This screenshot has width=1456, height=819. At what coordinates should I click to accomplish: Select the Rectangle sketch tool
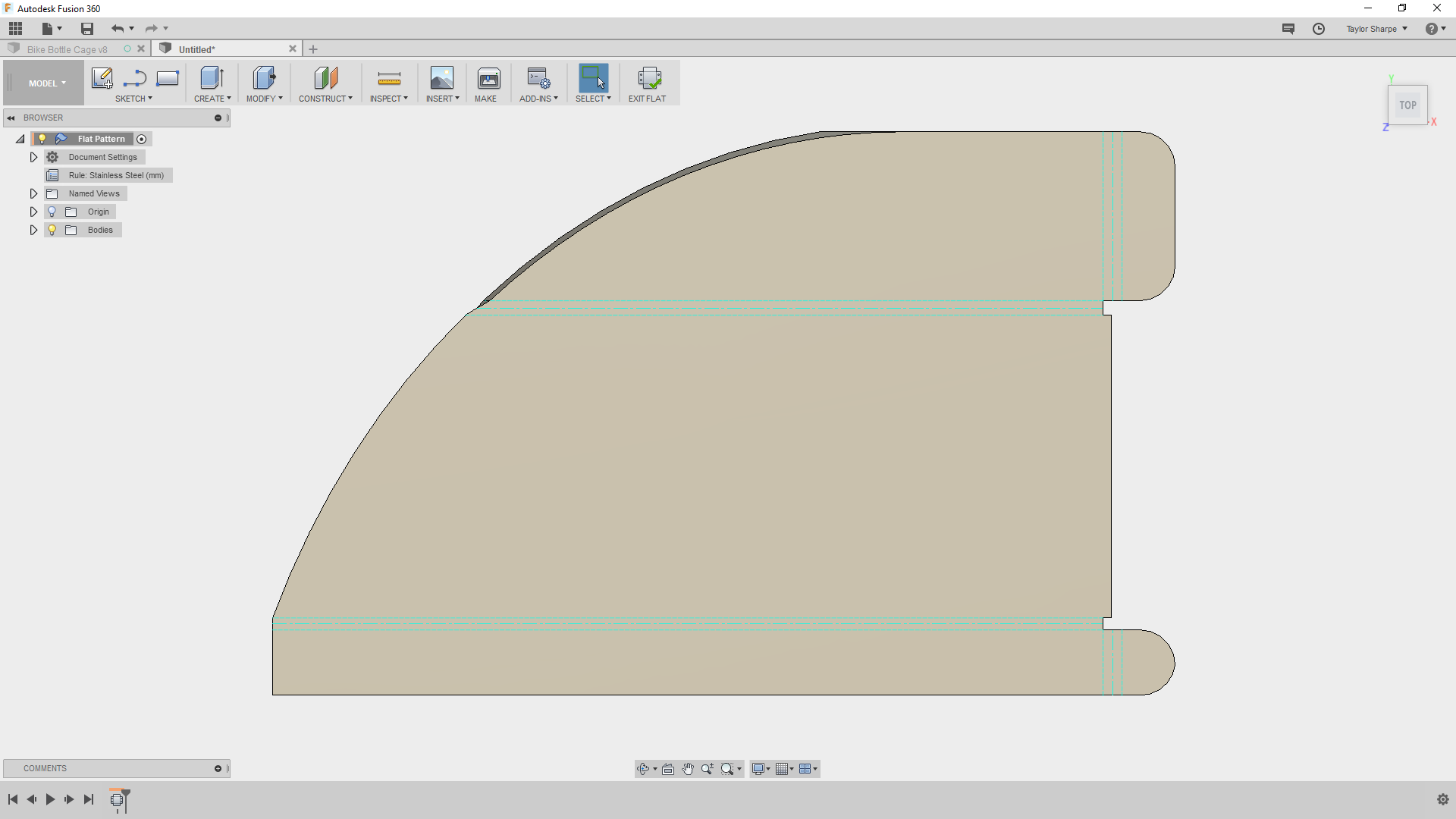pos(168,78)
